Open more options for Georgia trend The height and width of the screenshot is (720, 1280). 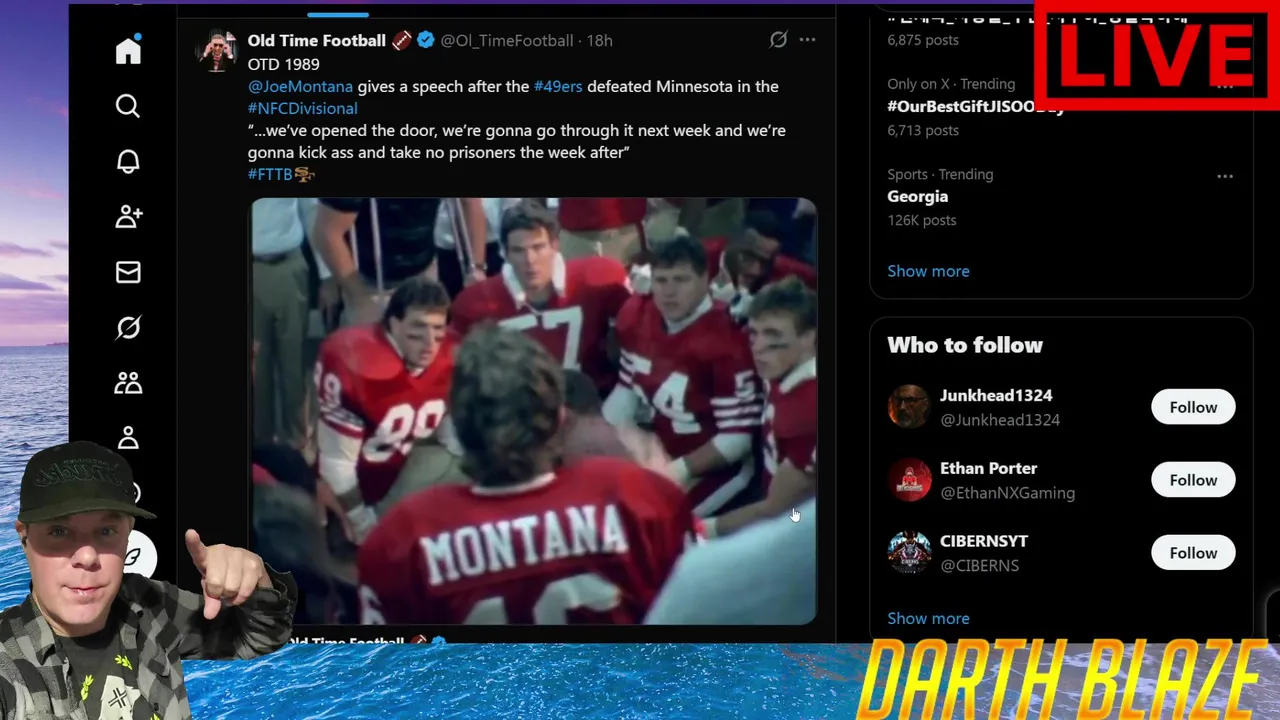pos(1225,176)
